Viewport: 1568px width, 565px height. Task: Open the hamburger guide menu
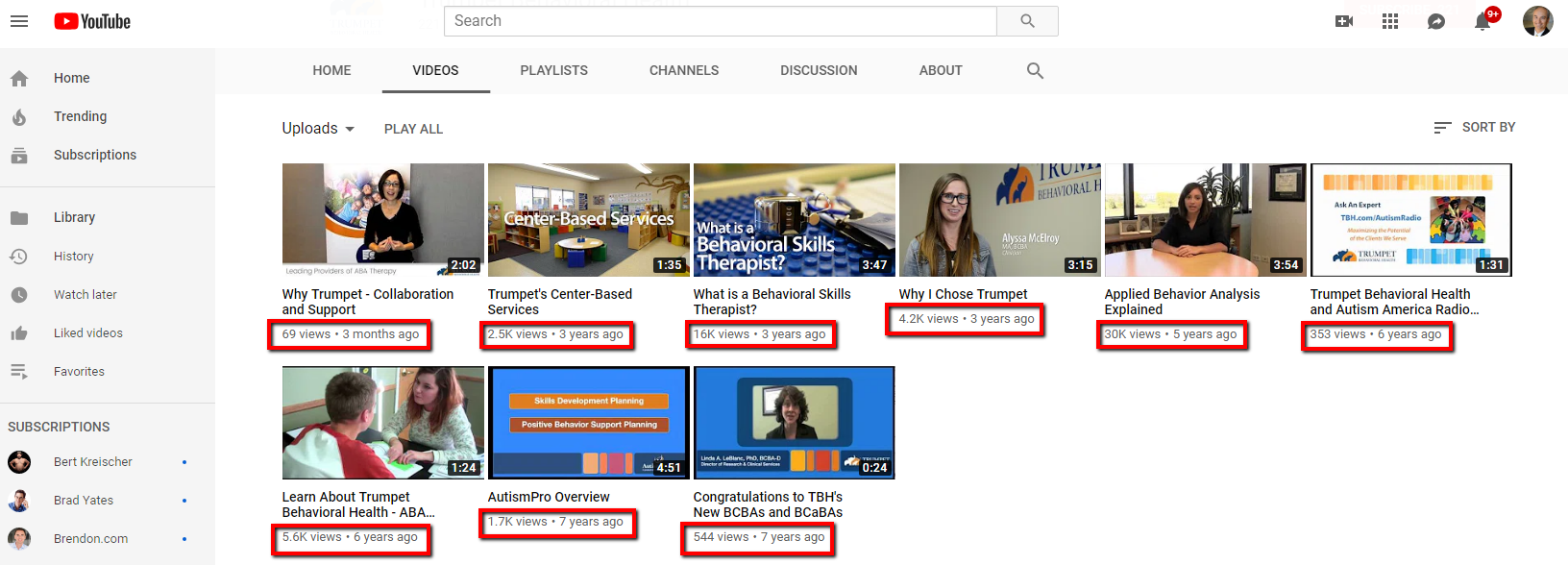[x=19, y=21]
